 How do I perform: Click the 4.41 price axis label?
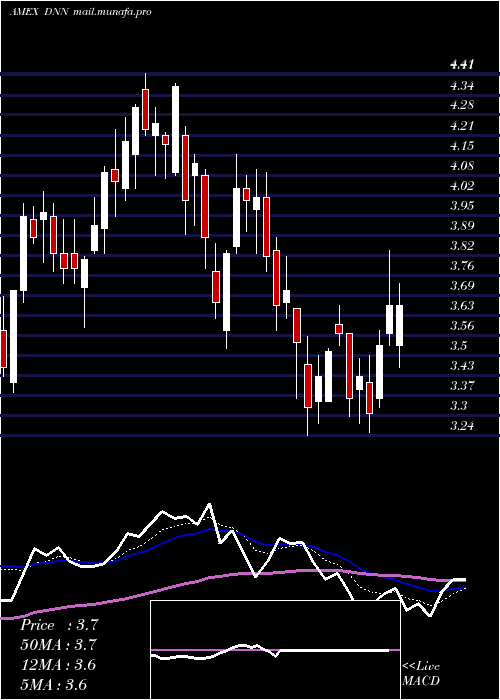click(x=461, y=65)
